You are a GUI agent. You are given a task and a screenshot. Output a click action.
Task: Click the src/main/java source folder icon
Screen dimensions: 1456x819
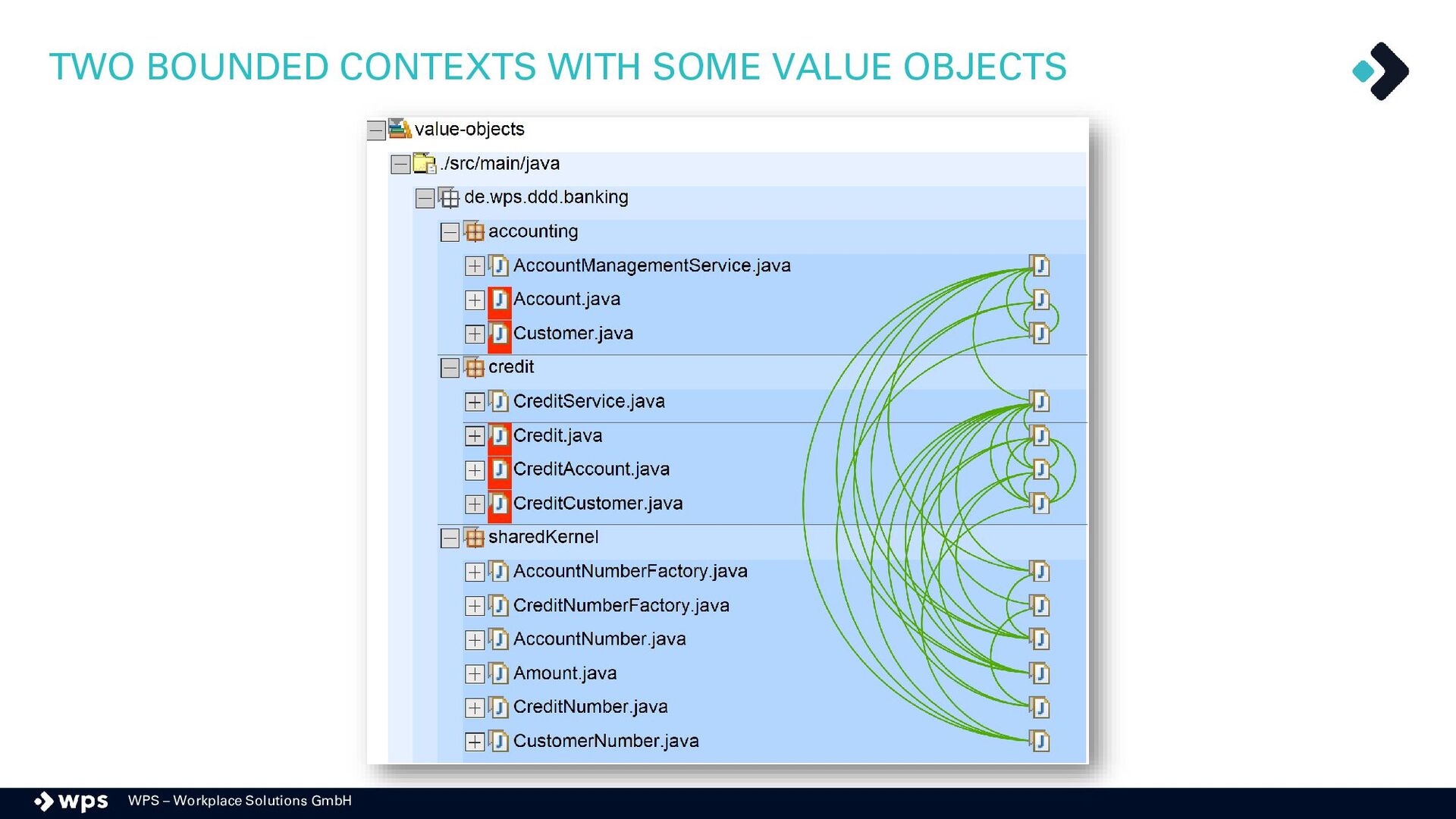[425, 163]
